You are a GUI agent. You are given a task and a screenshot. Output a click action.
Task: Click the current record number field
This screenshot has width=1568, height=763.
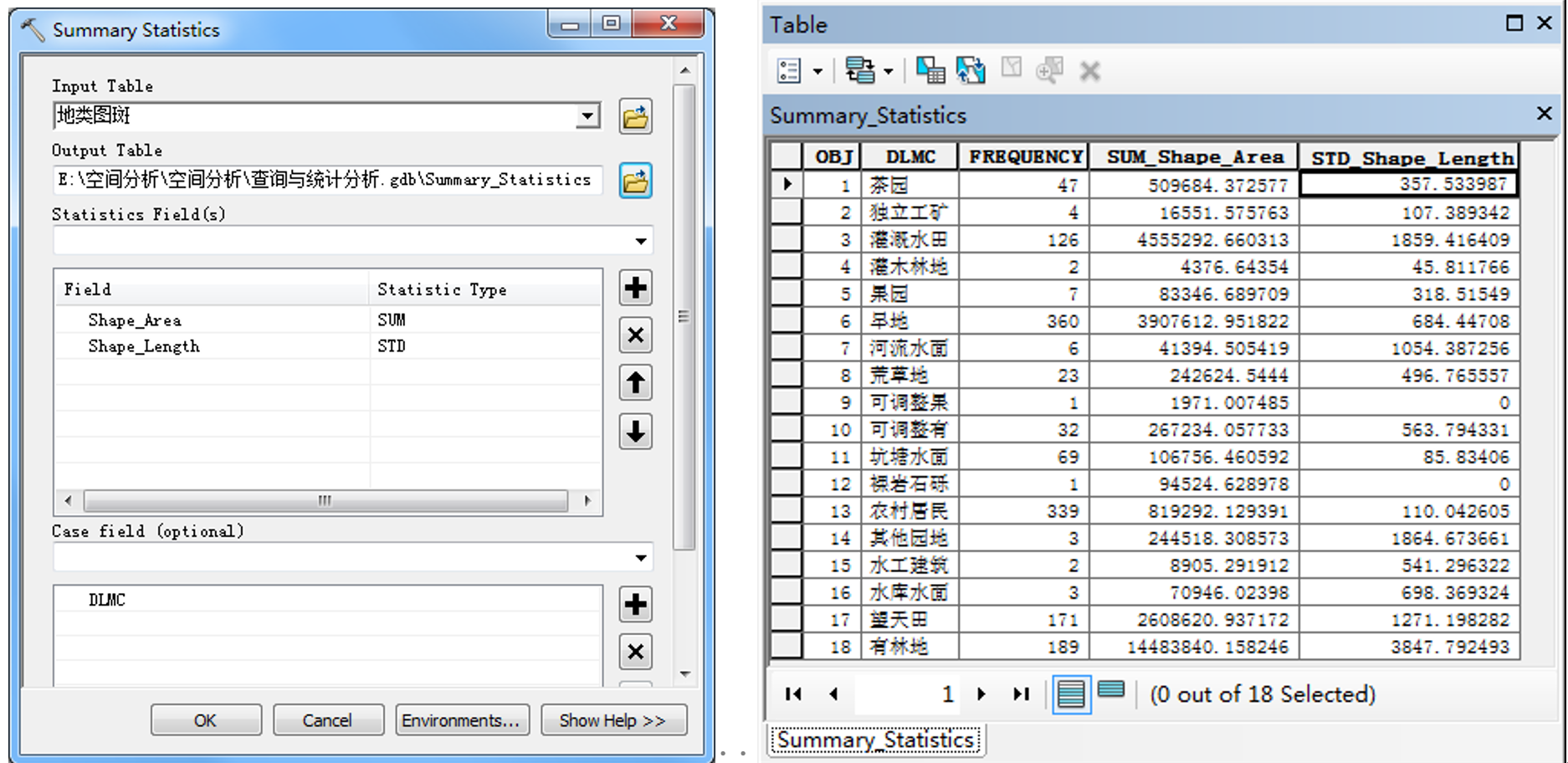click(908, 694)
